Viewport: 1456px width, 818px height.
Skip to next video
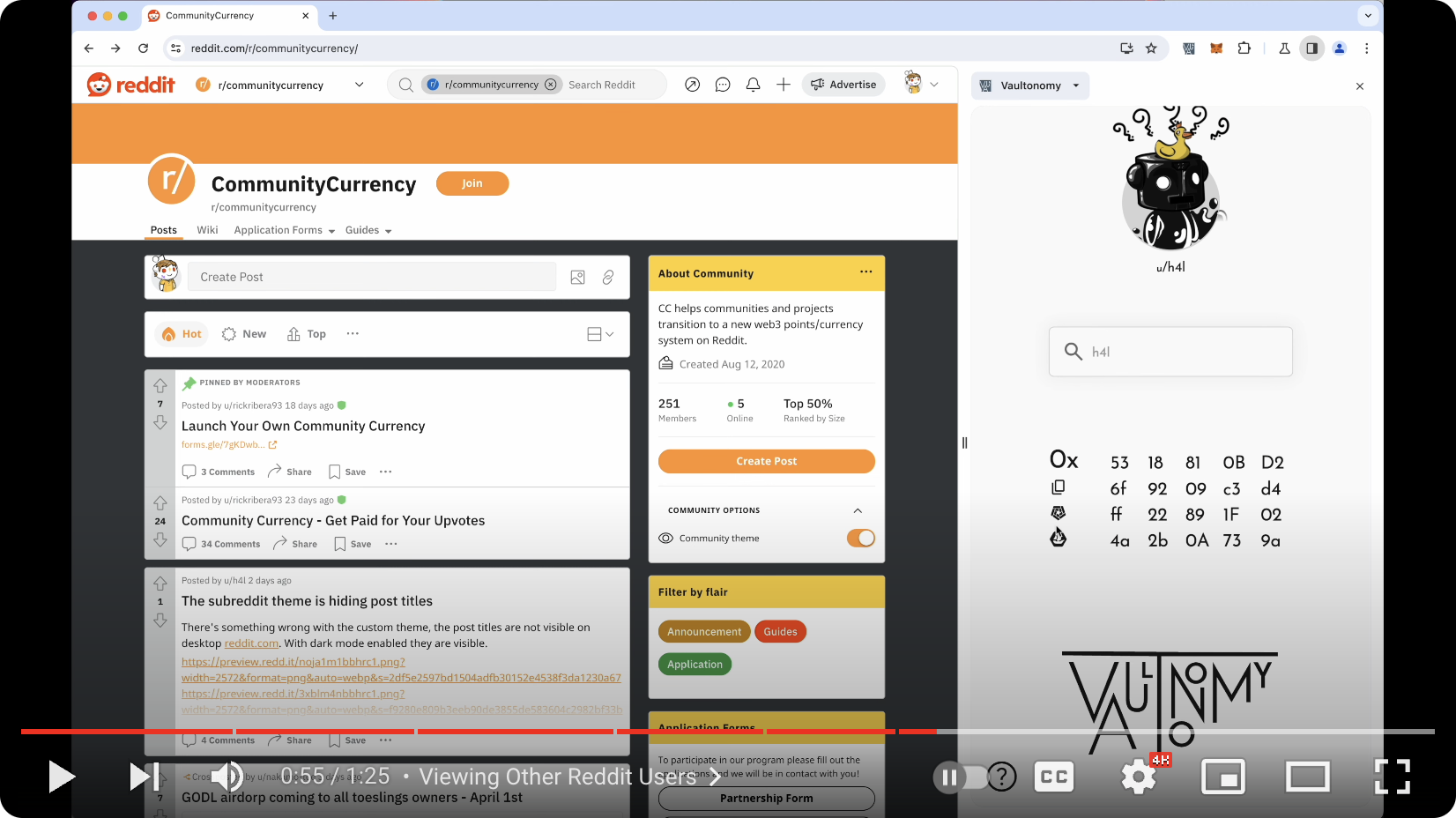(145, 777)
